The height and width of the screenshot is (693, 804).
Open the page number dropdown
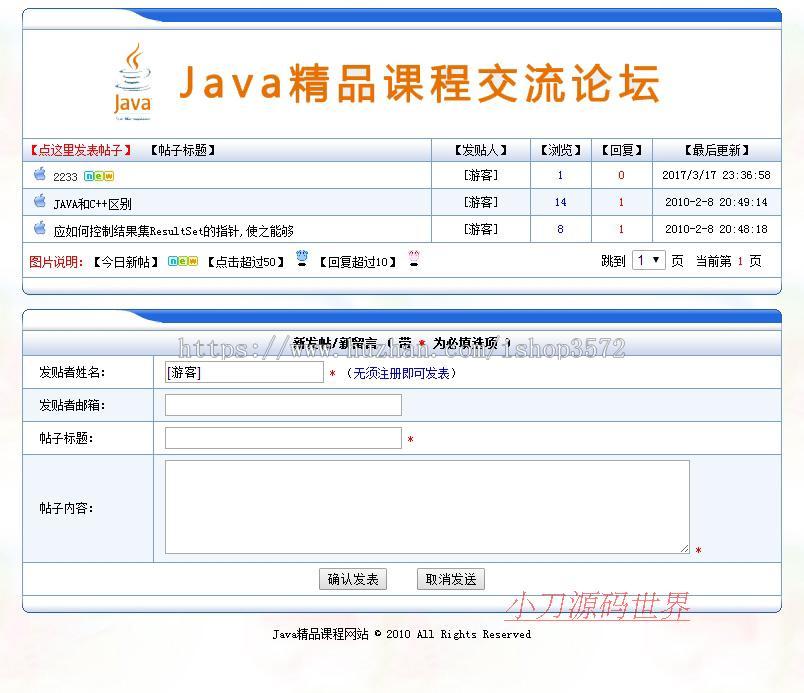click(x=648, y=260)
